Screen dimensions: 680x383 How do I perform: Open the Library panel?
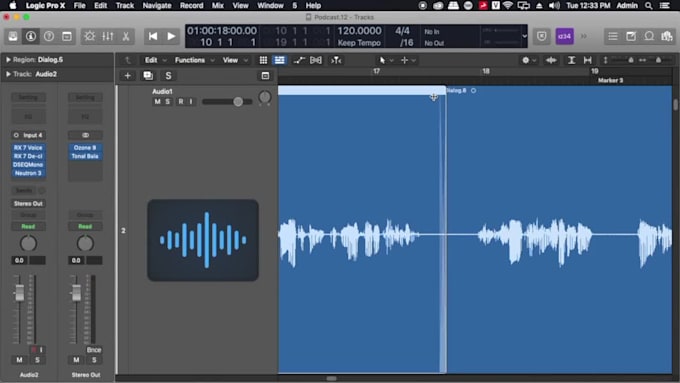[13, 36]
